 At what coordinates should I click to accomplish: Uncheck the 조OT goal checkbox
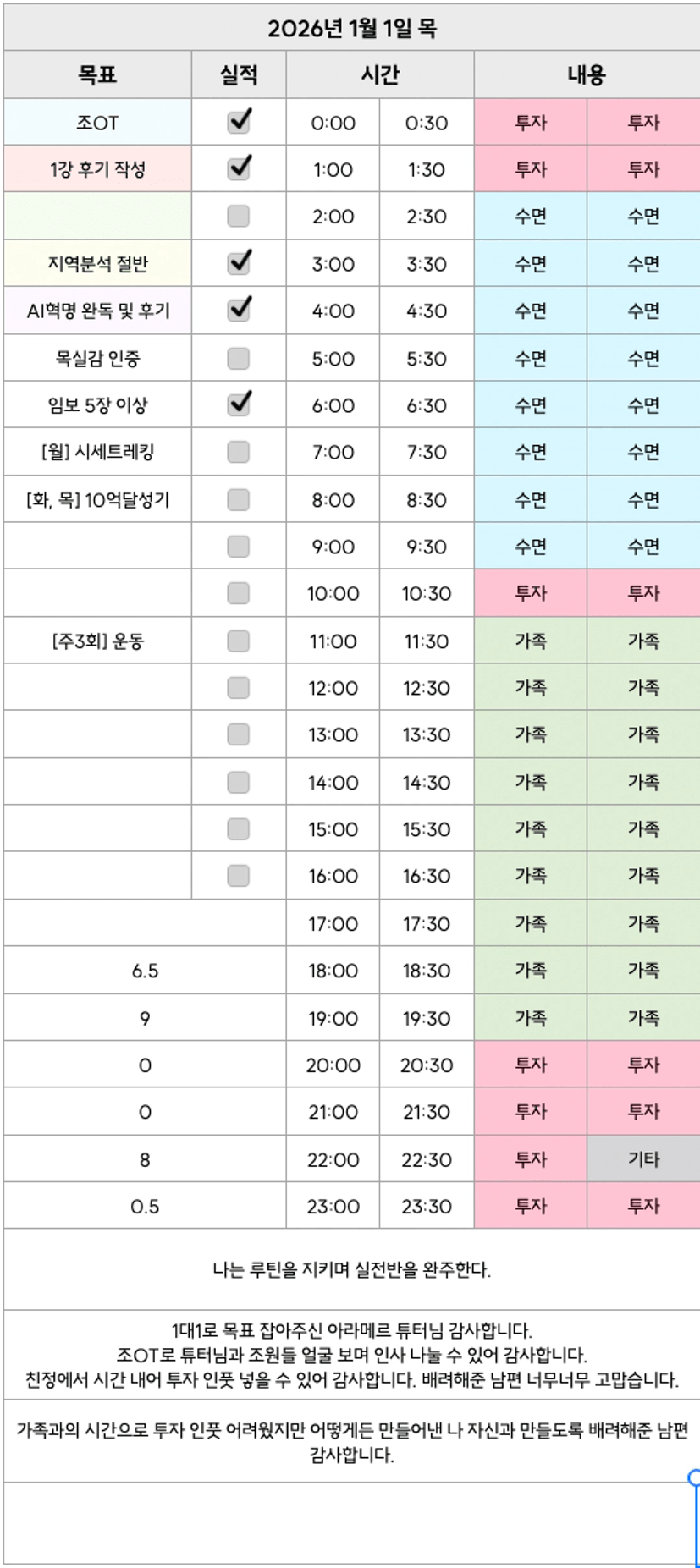pyautogui.click(x=239, y=122)
